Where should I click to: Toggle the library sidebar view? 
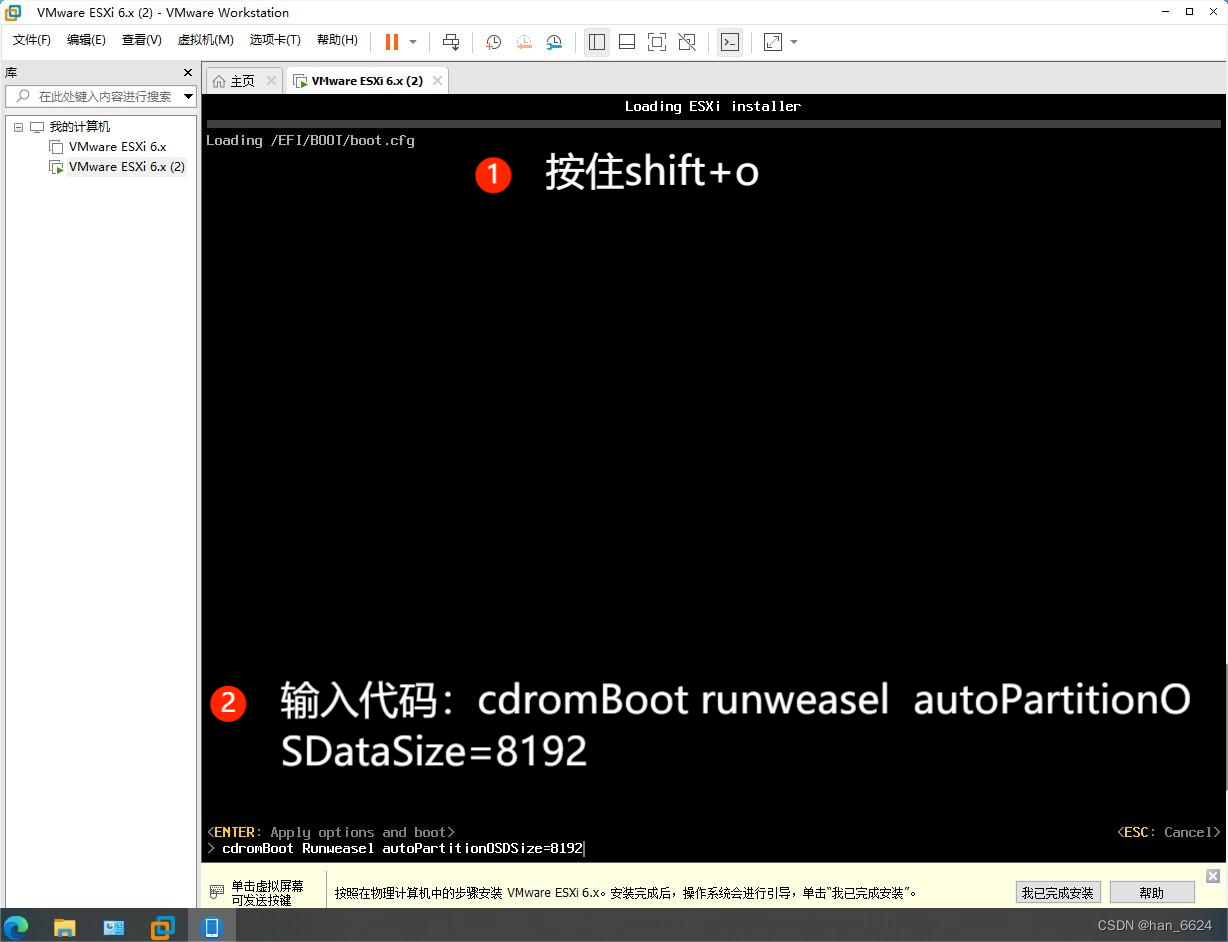pos(597,42)
